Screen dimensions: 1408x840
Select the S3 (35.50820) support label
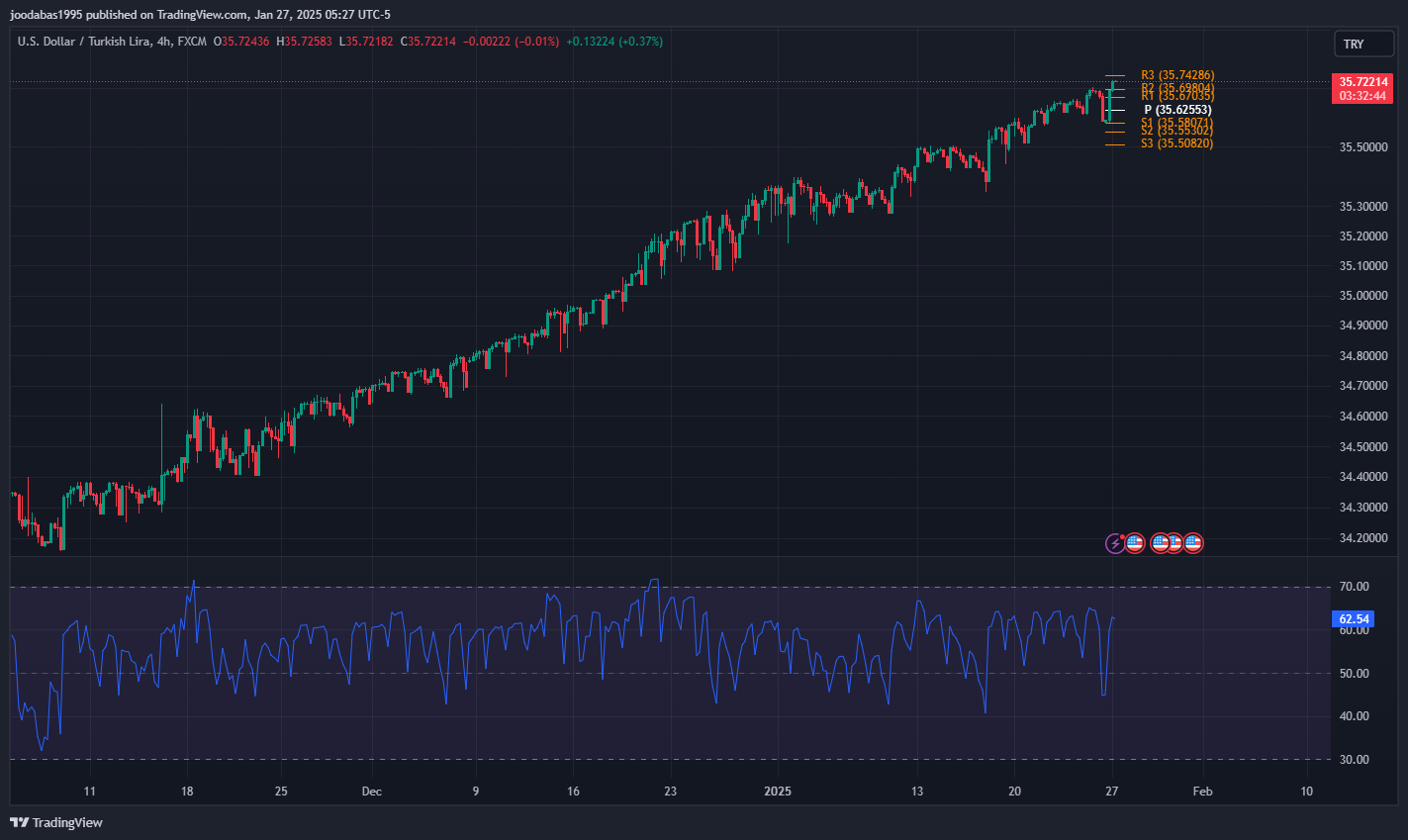point(1176,143)
